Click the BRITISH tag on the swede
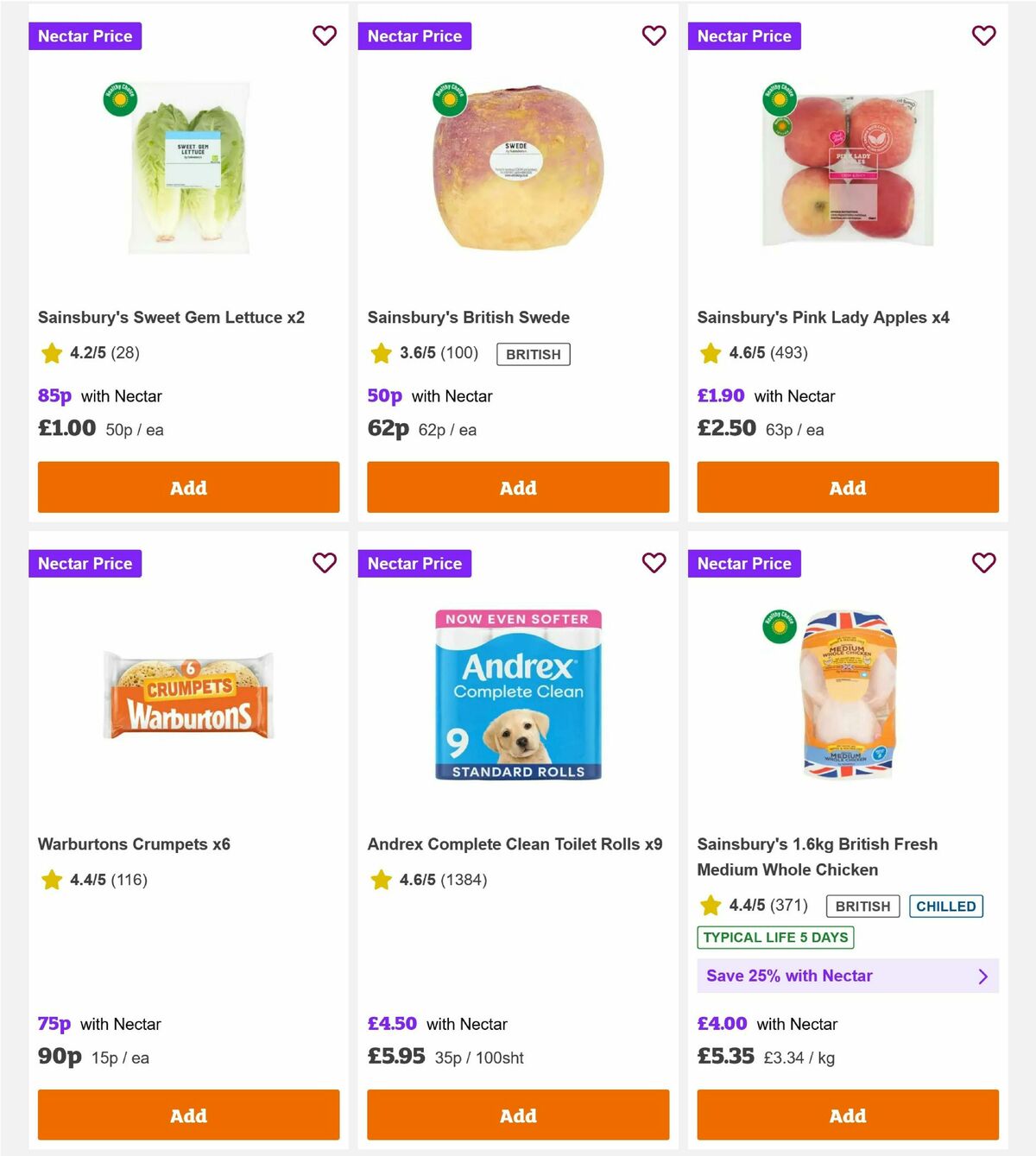 [533, 354]
